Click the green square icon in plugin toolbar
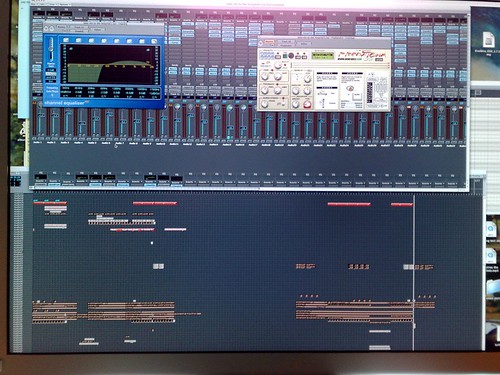Screen dimensions: 500x375 click(x=285, y=56)
